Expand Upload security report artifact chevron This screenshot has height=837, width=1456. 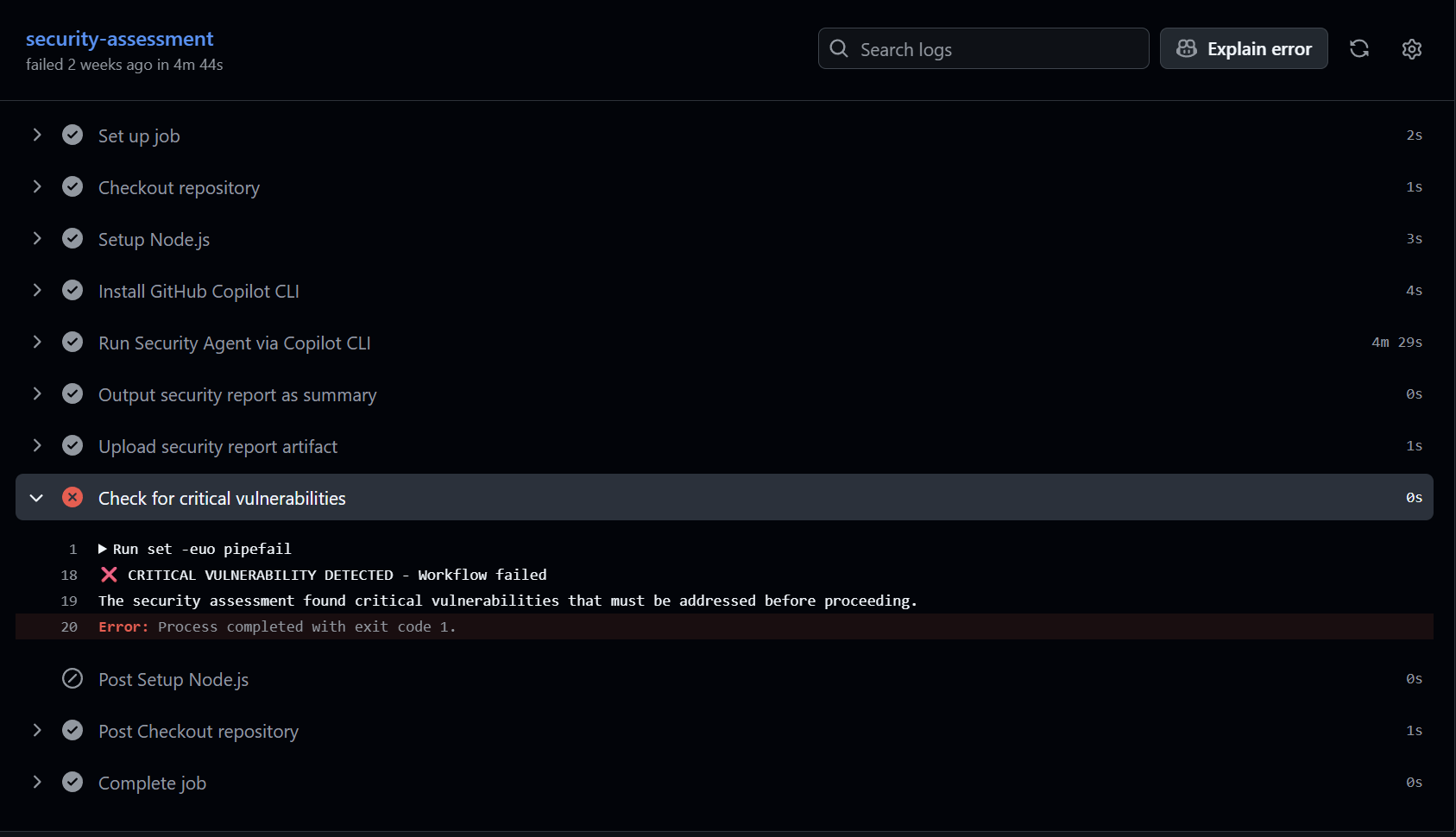(x=37, y=445)
